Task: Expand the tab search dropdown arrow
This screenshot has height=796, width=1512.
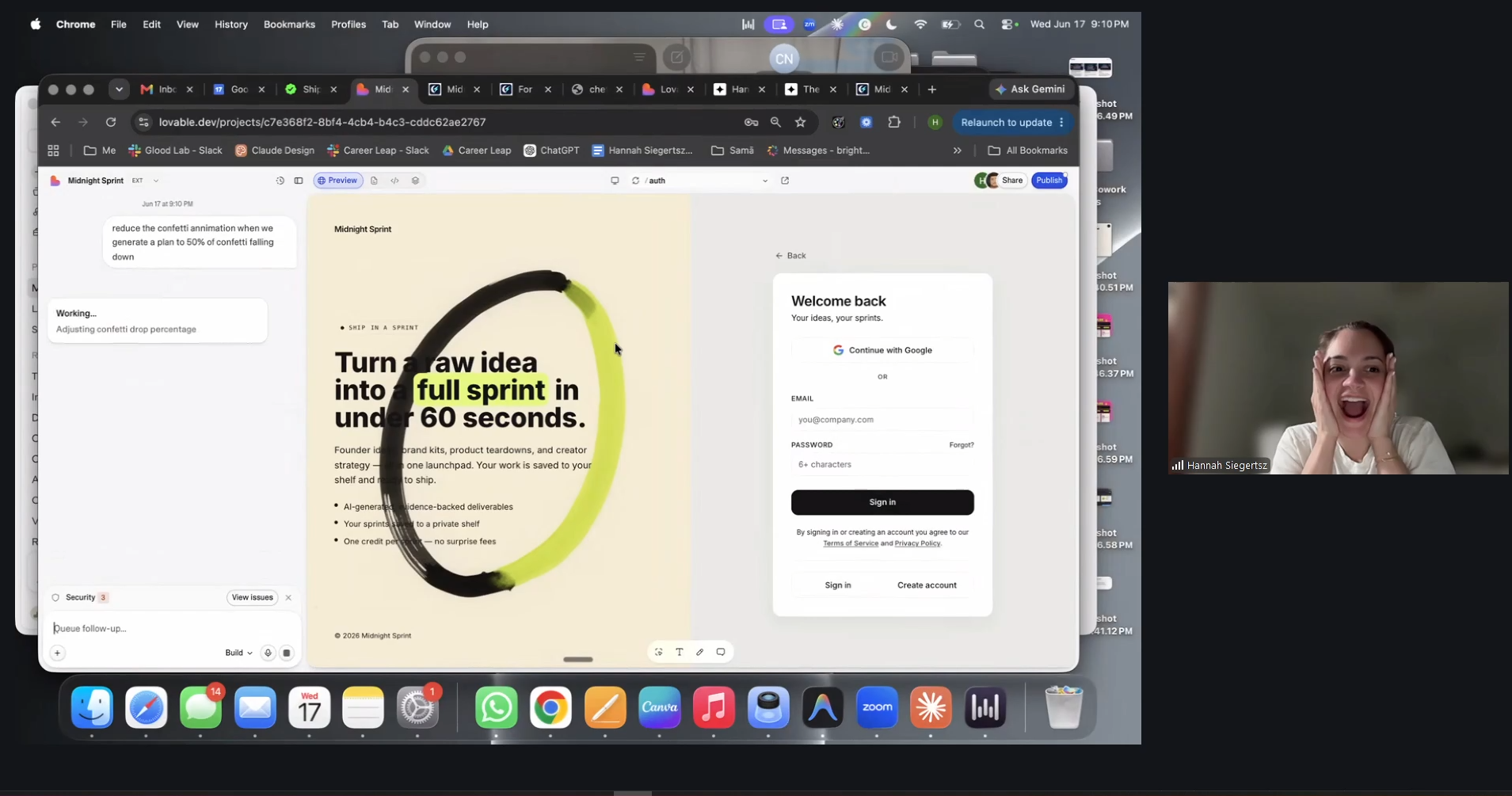Action: pos(119,90)
